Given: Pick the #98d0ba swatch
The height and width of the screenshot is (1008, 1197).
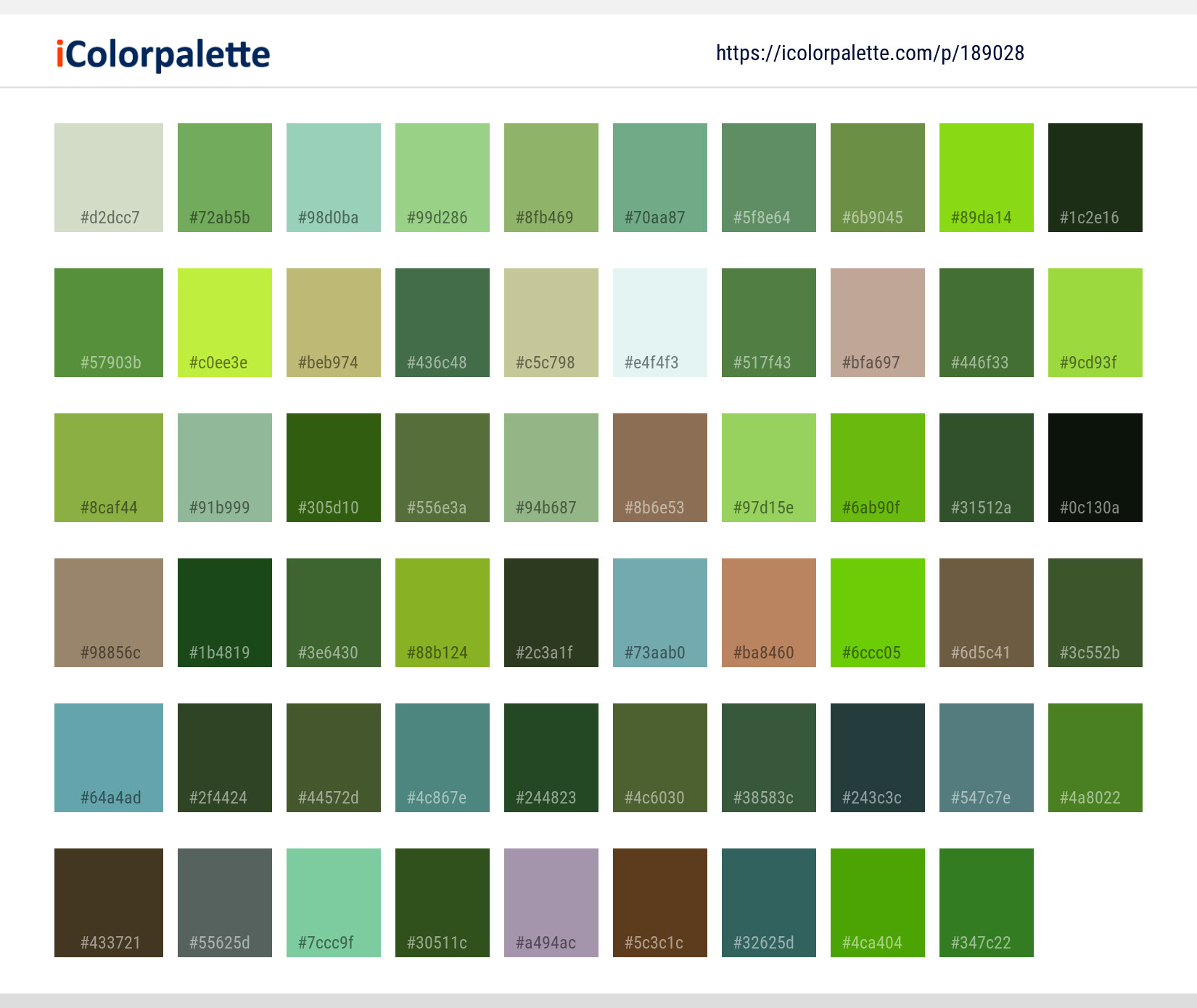Looking at the screenshot, I should tap(334, 178).
